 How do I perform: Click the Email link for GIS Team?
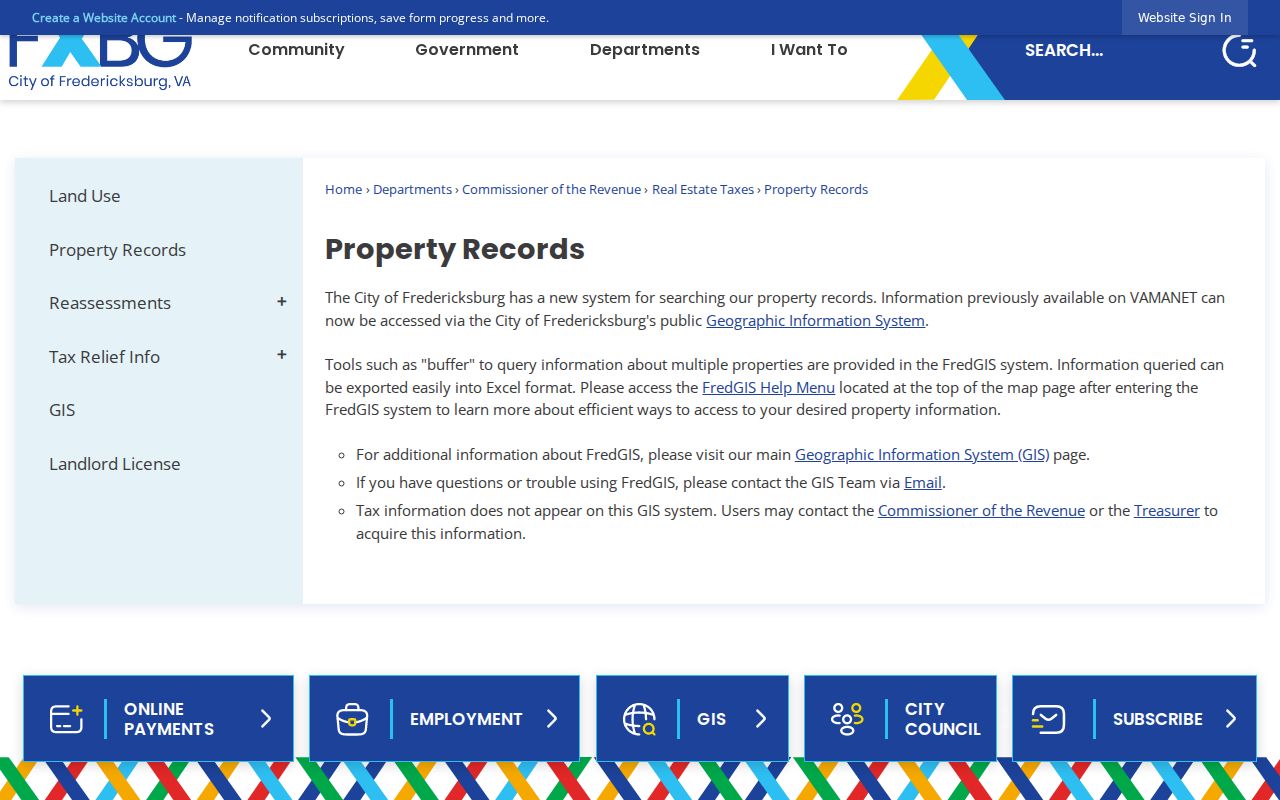(923, 483)
